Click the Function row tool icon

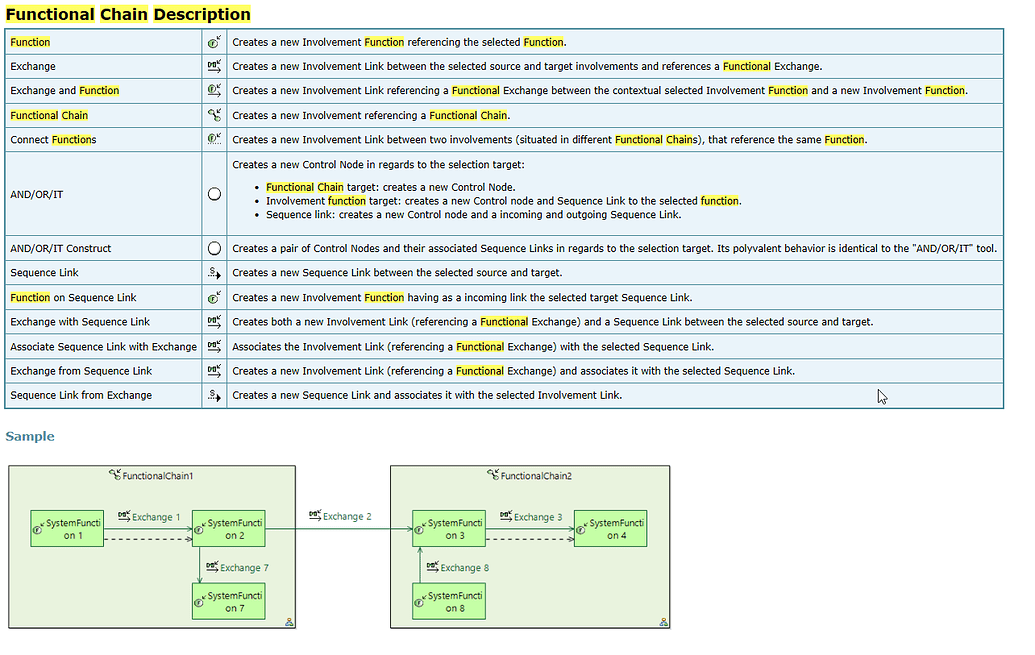point(214,42)
